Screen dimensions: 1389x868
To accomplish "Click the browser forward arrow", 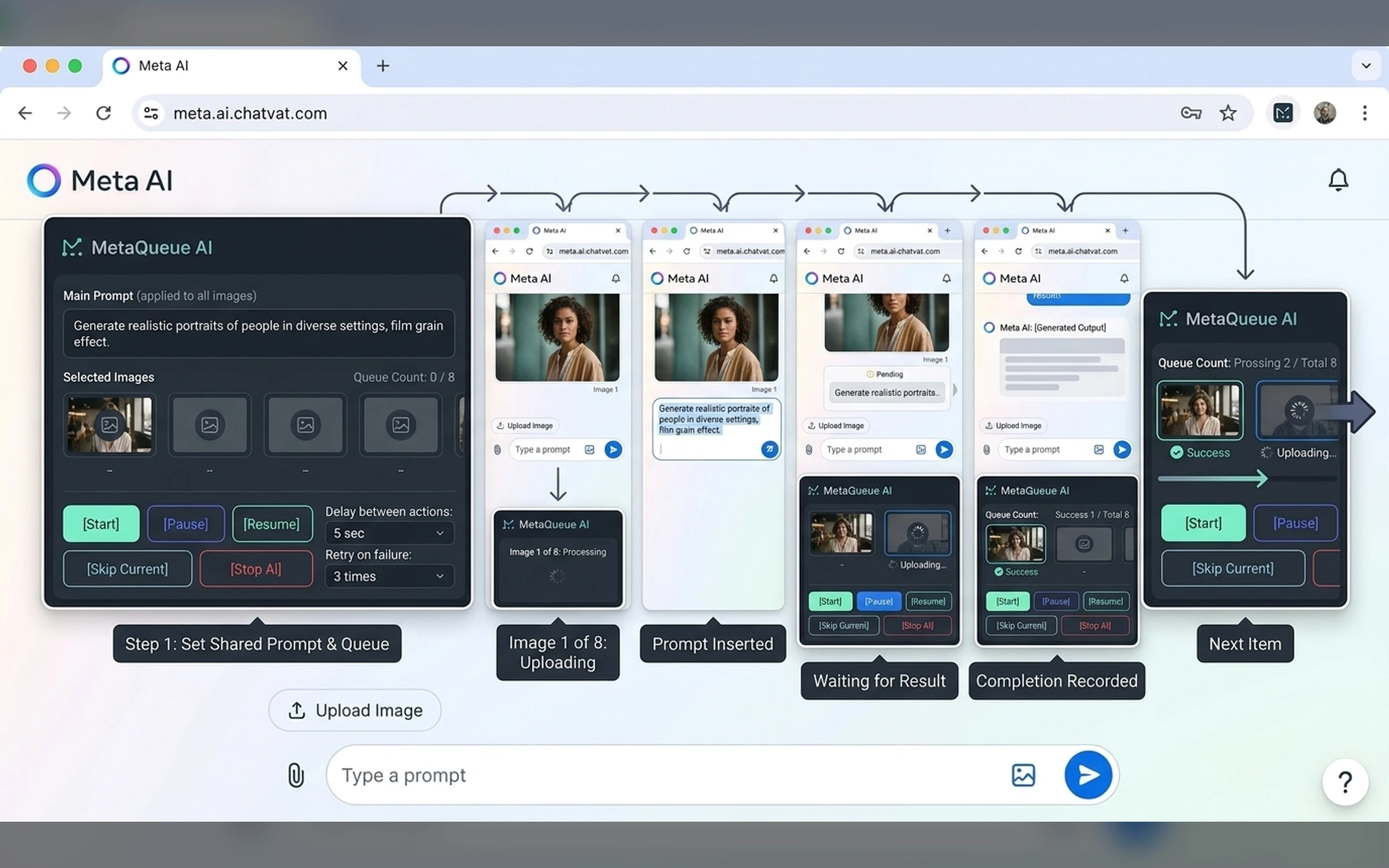I will coord(64,113).
